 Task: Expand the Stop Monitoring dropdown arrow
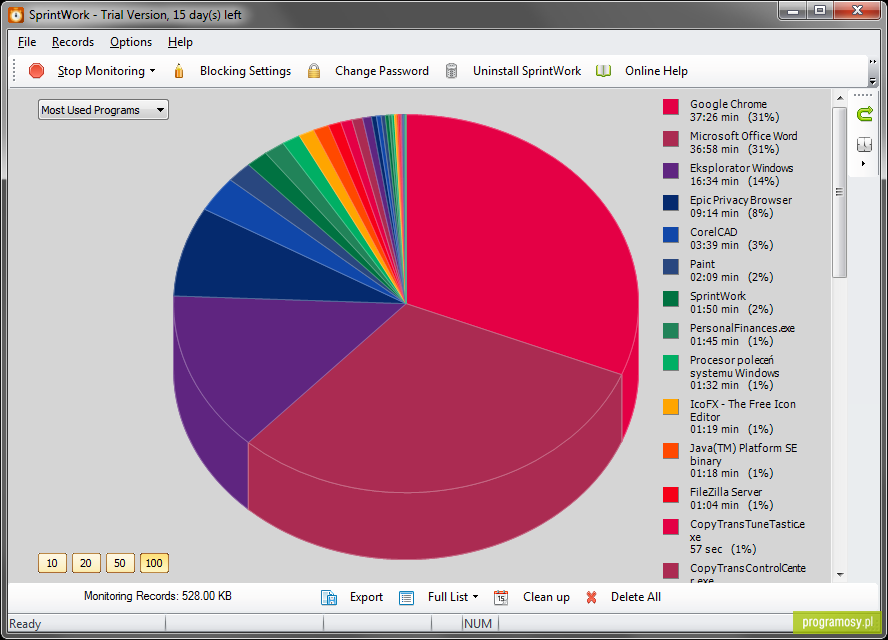pyautogui.click(x=152, y=71)
